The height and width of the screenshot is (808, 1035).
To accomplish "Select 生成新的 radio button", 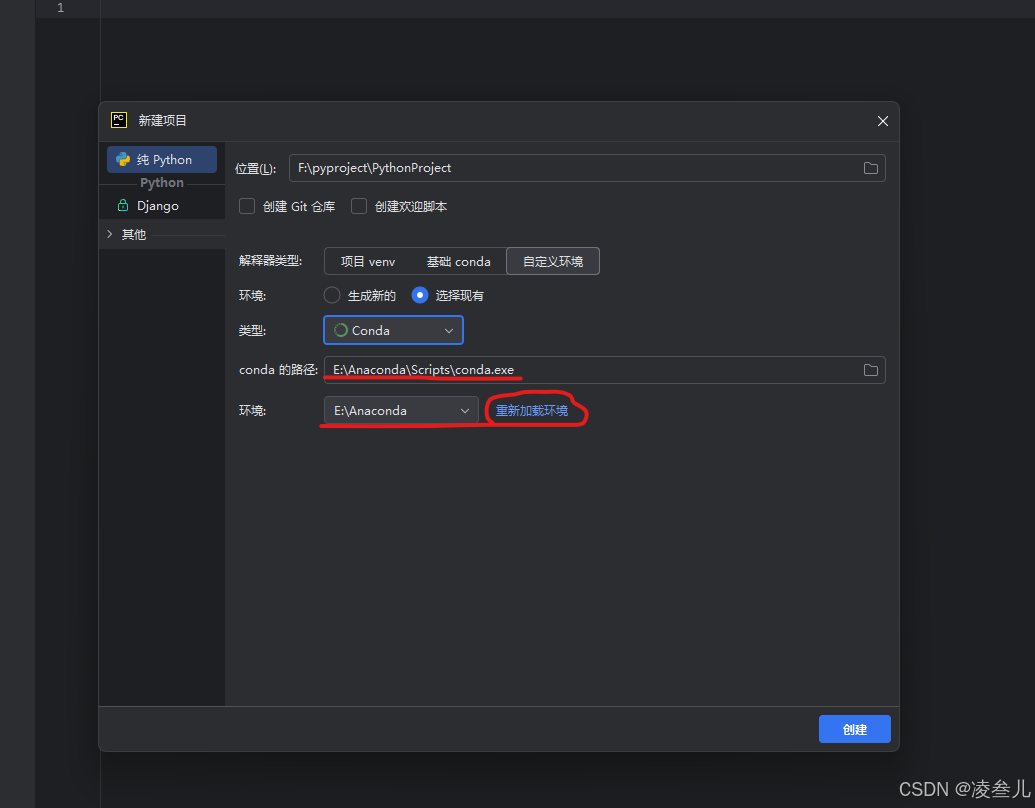I will click(332, 295).
